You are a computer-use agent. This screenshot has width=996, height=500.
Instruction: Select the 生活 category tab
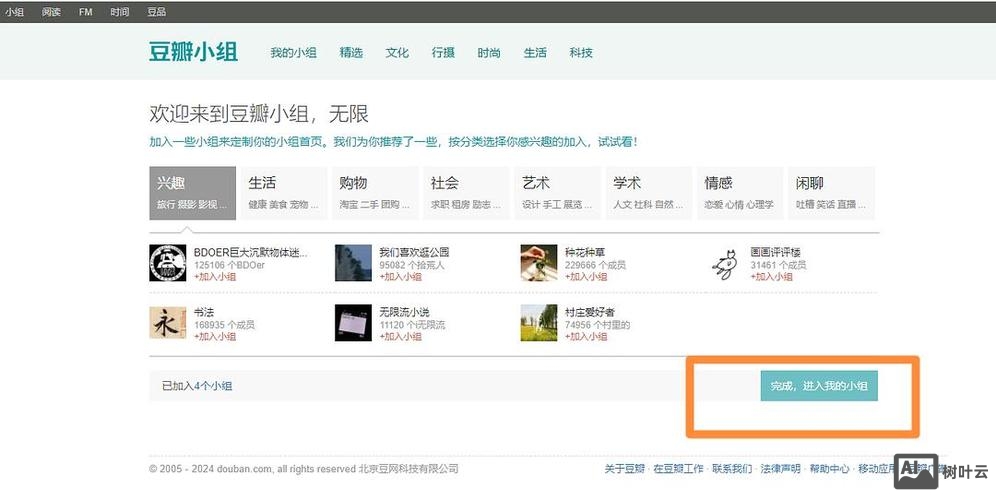pos(284,193)
